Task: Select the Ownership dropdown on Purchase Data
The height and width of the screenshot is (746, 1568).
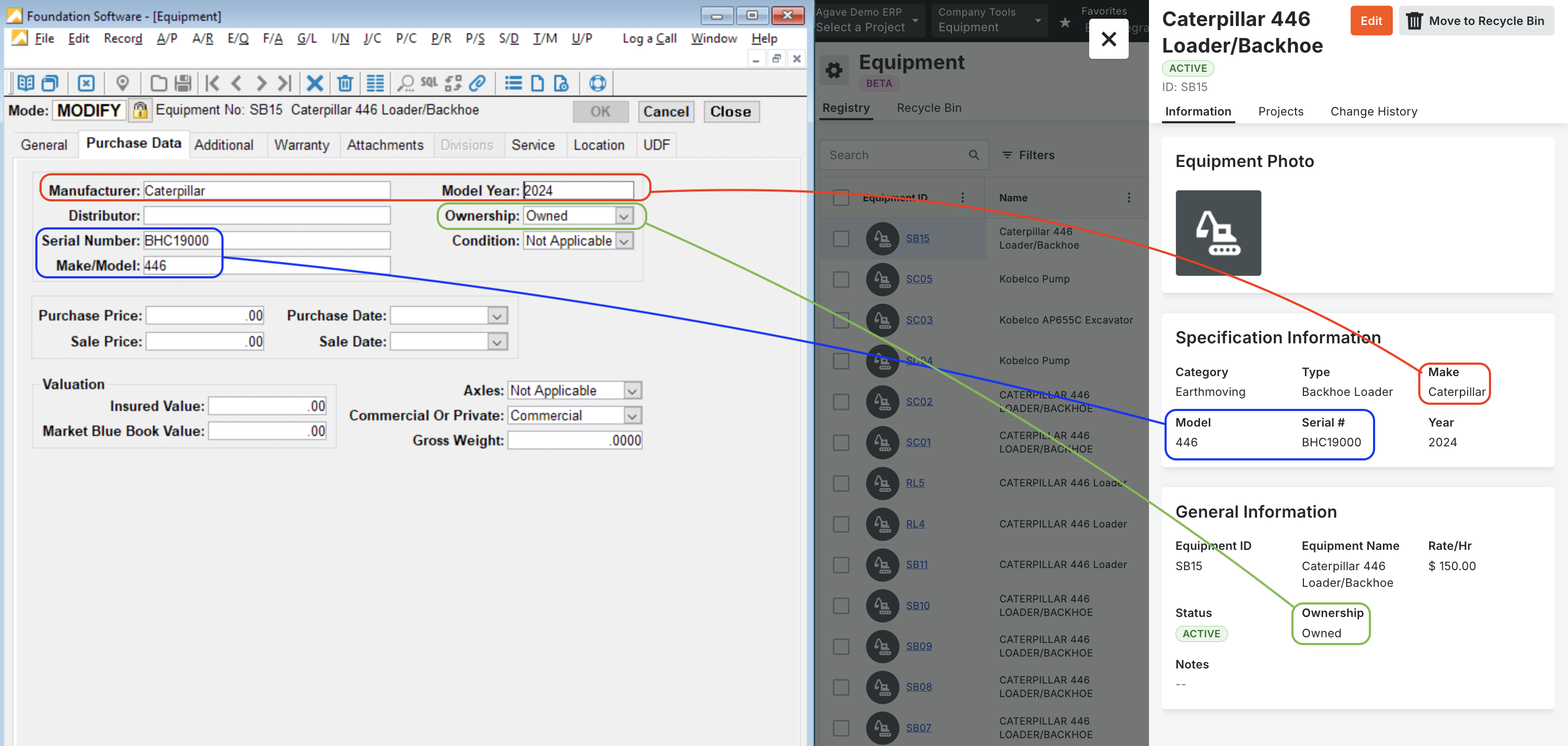Action: tap(576, 215)
